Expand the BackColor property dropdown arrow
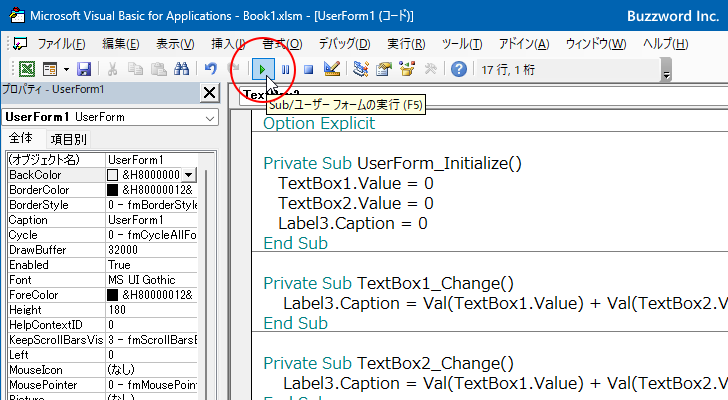The height and width of the screenshot is (400, 728). (x=189, y=175)
